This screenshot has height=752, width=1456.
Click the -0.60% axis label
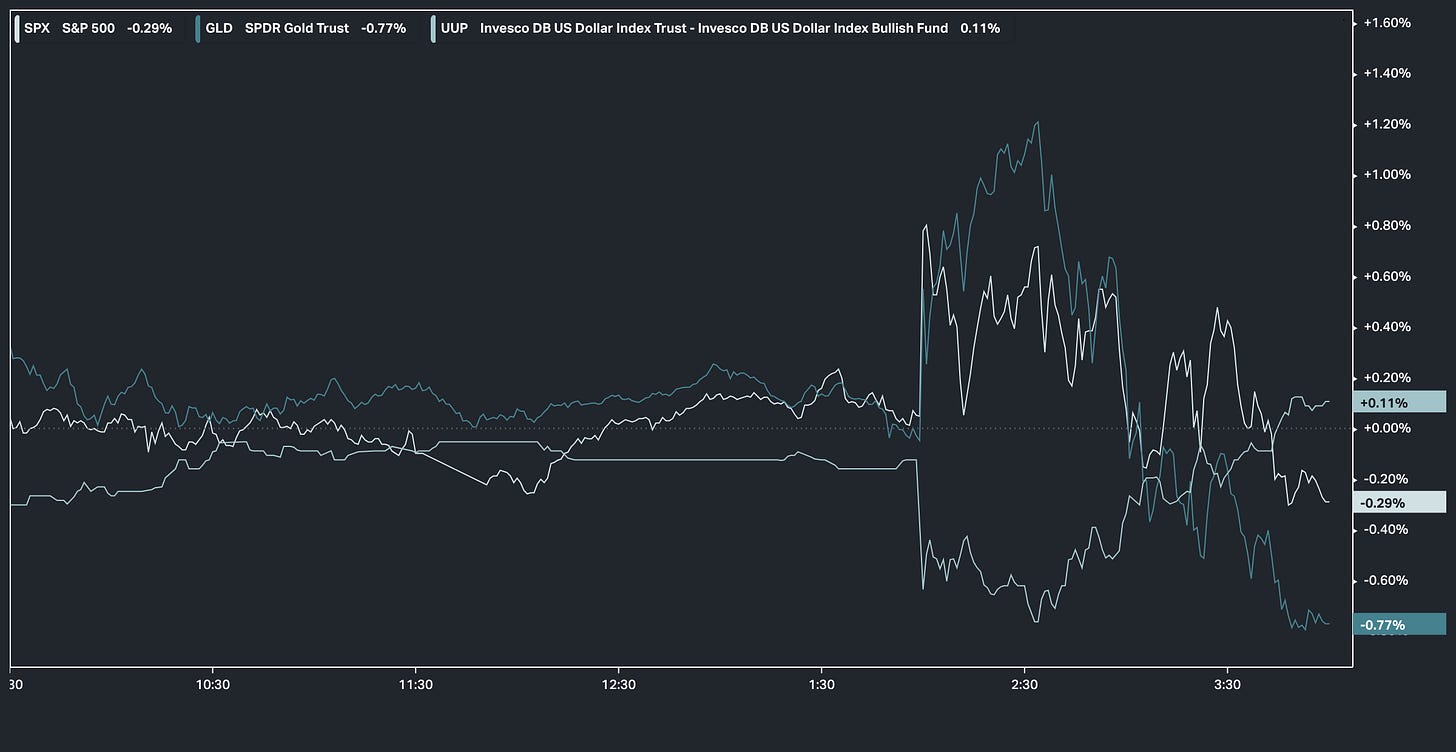(x=1387, y=580)
